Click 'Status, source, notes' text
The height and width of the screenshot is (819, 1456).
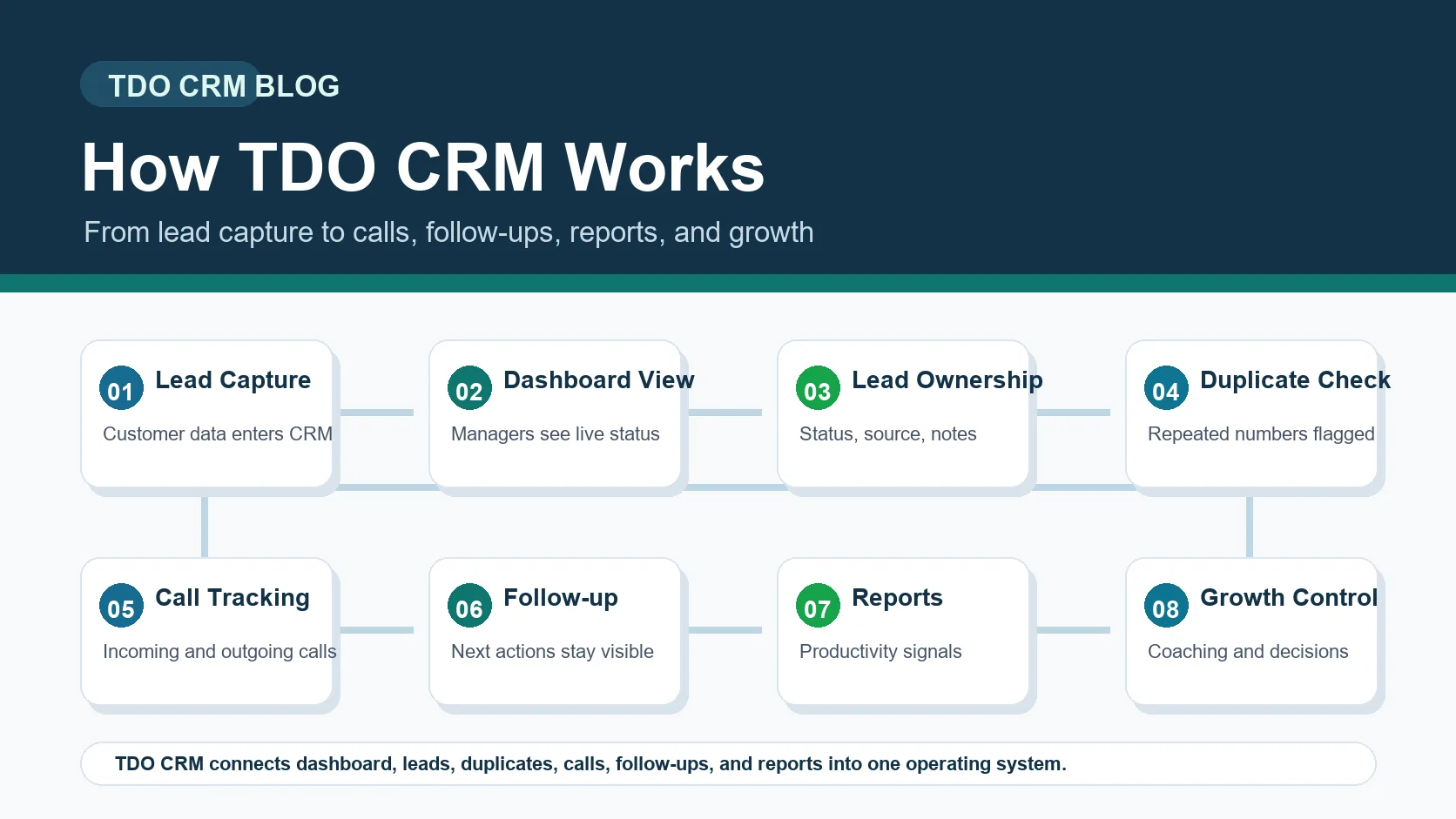point(888,433)
